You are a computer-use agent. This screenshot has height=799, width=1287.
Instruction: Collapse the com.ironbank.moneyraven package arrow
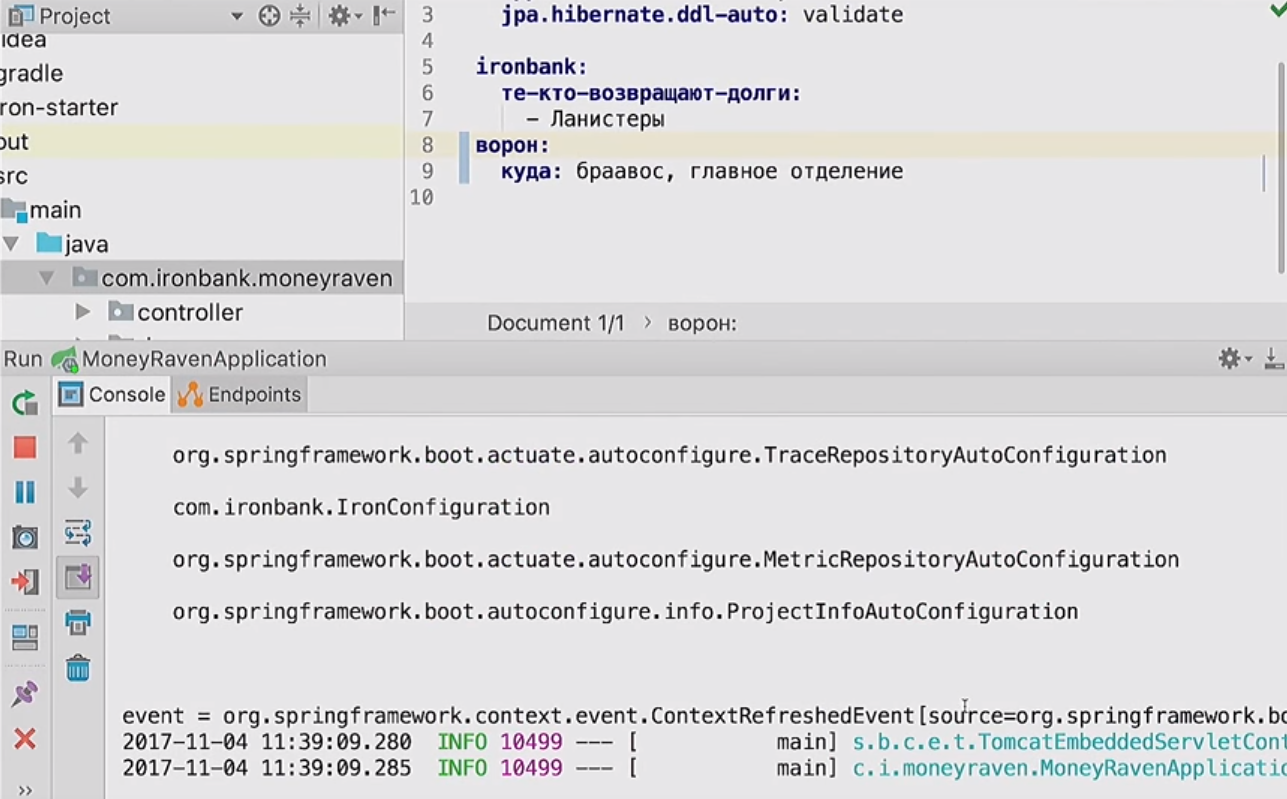tap(47, 278)
